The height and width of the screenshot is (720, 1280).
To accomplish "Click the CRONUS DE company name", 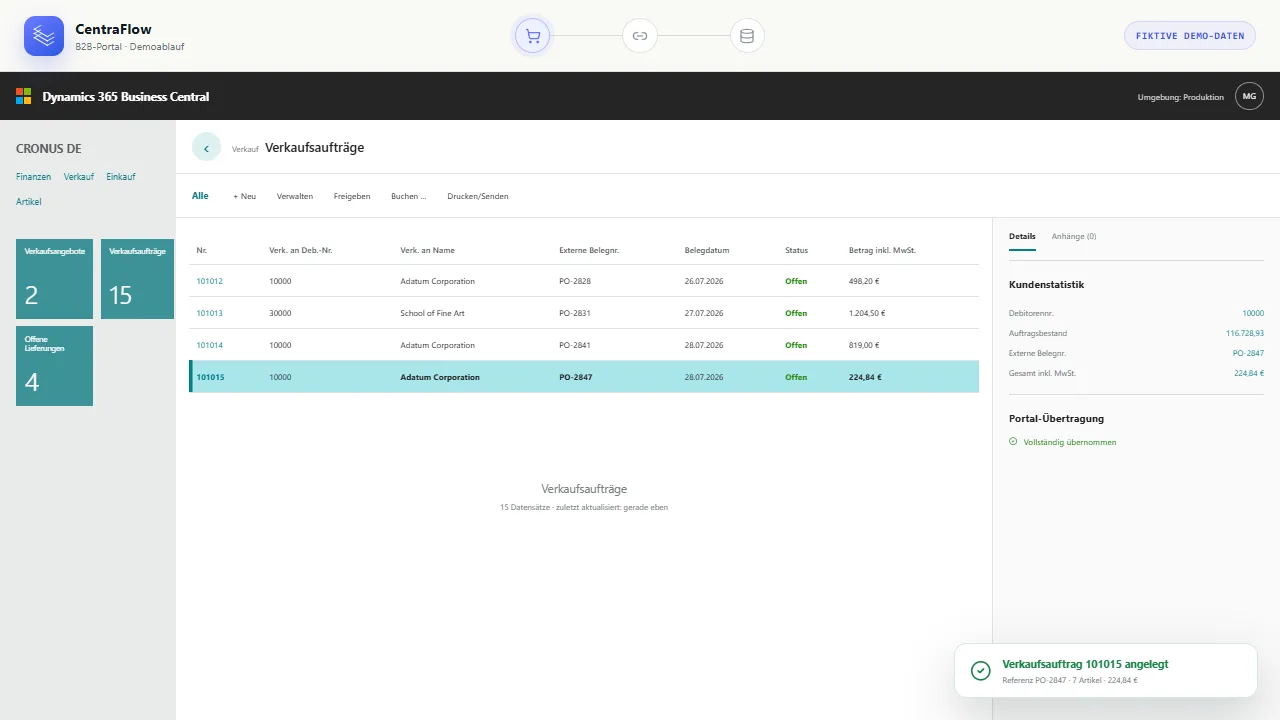I will [x=48, y=148].
